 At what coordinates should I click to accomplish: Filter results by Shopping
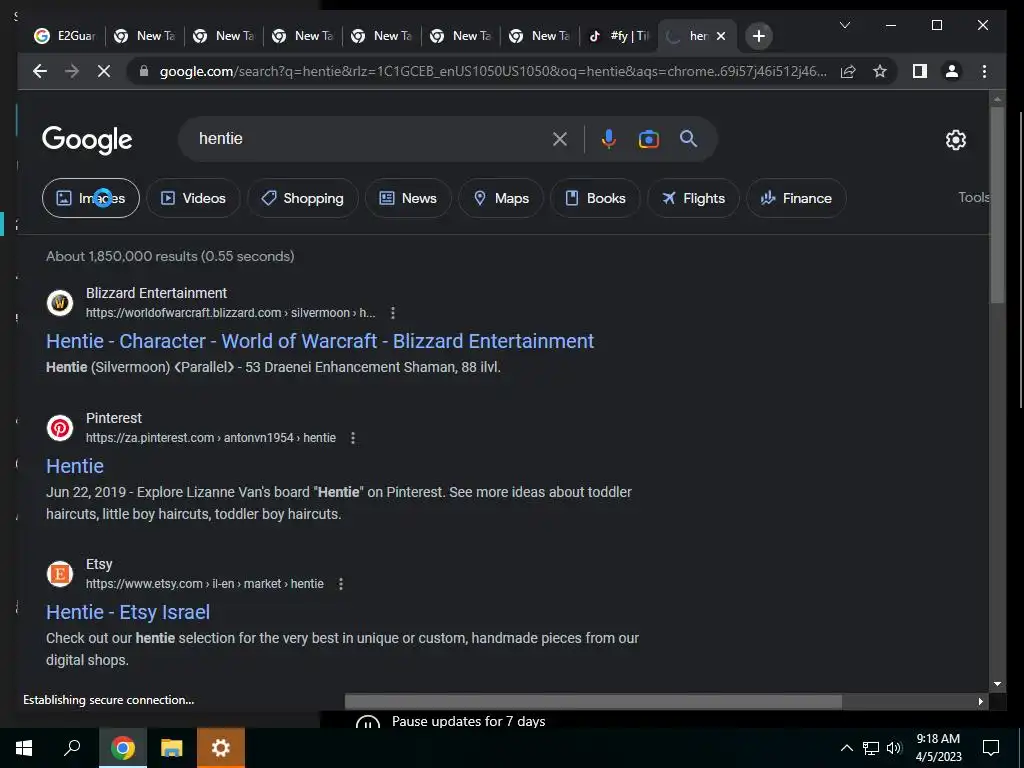[x=302, y=198]
